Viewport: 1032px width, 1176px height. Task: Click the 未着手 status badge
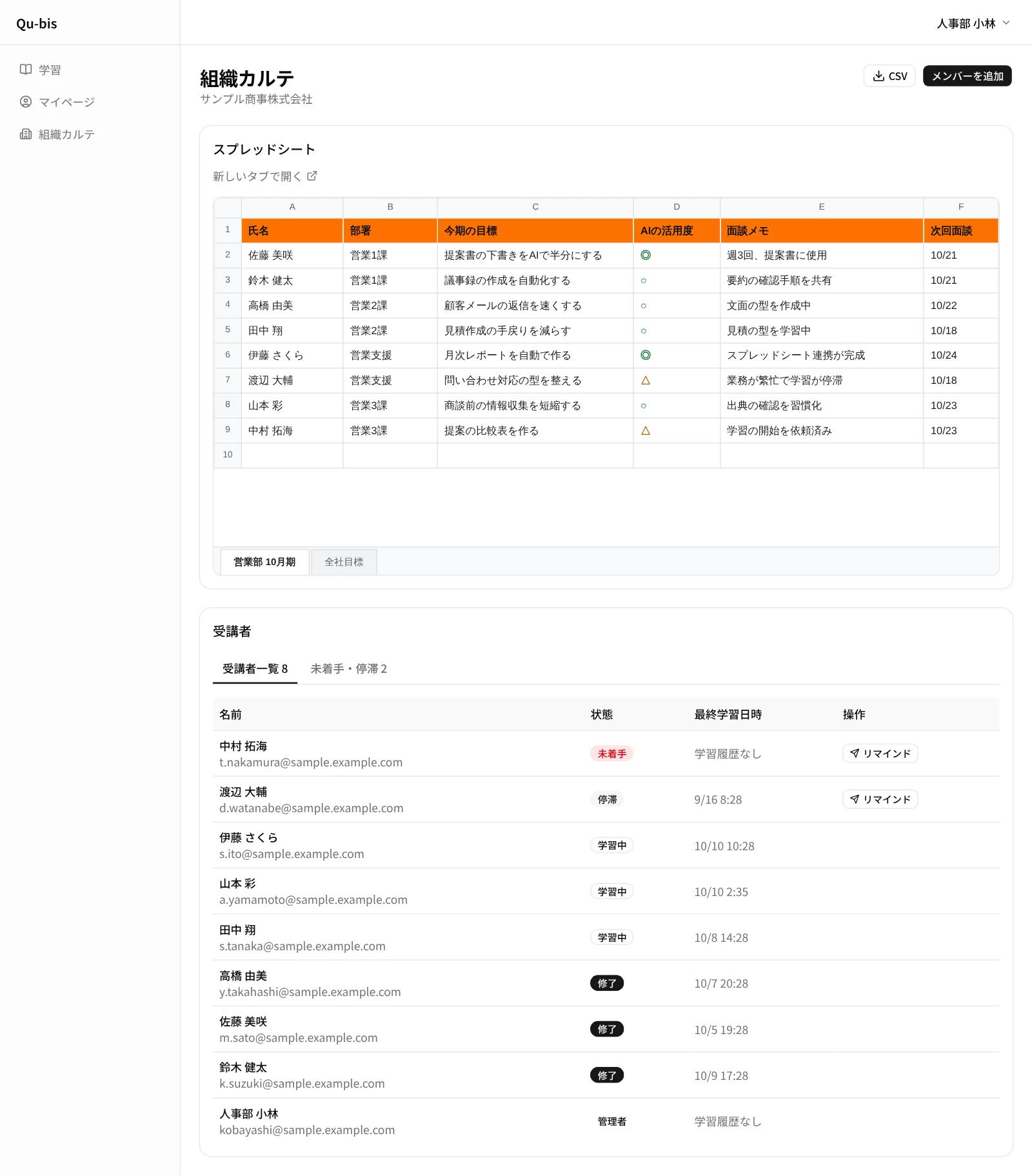pyautogui.click(x=611, y=753)
